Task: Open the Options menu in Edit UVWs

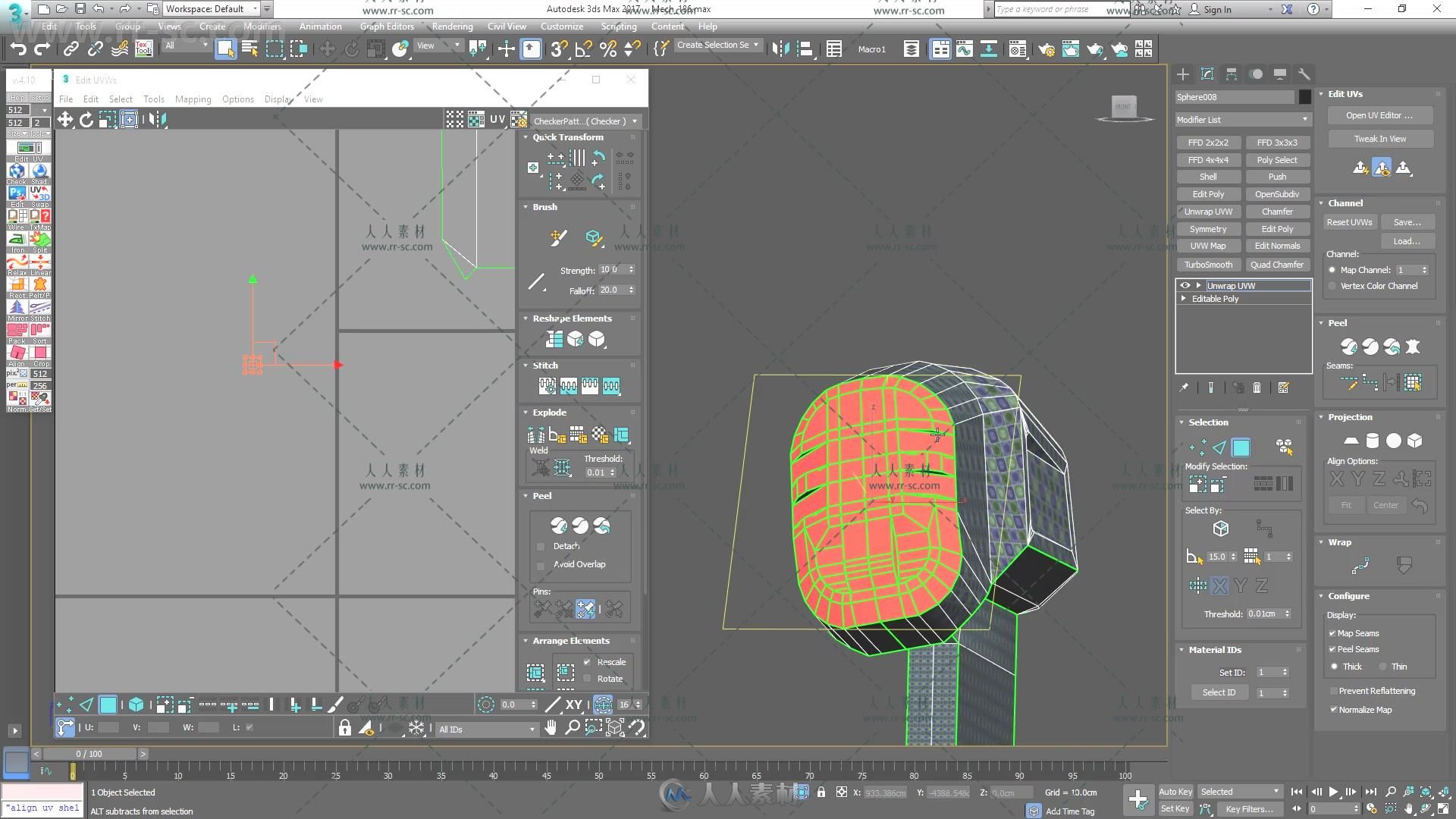Action: (x=238, y=99)
